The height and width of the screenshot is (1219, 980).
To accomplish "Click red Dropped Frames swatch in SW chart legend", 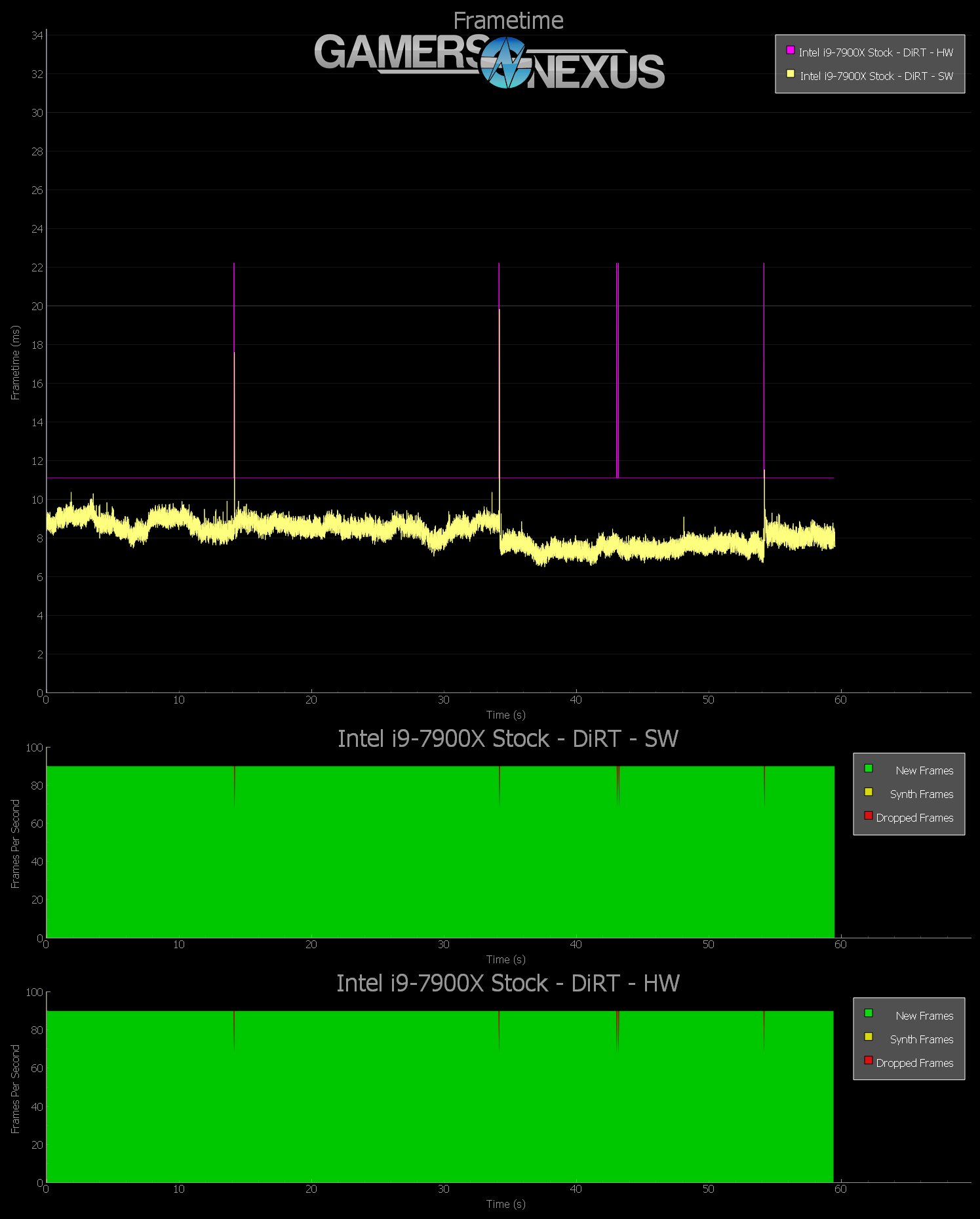I will point(869,815).
